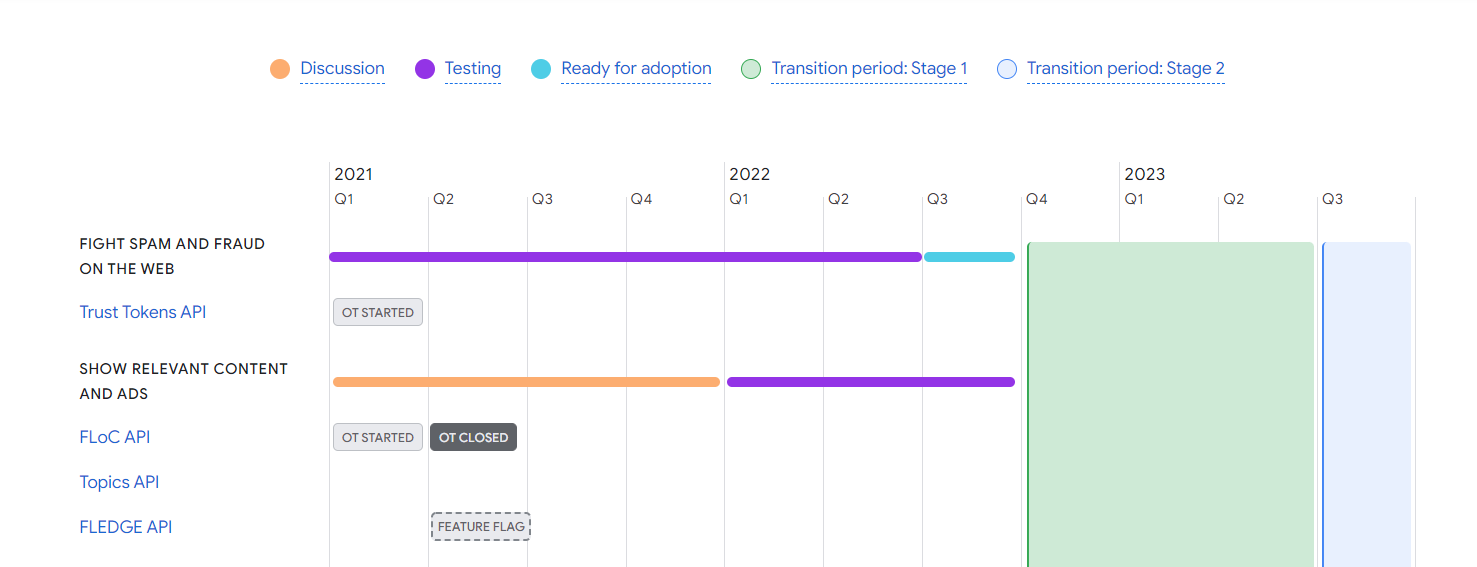Click Trust Tokens OT STARTED badge

tap(378, 312)
